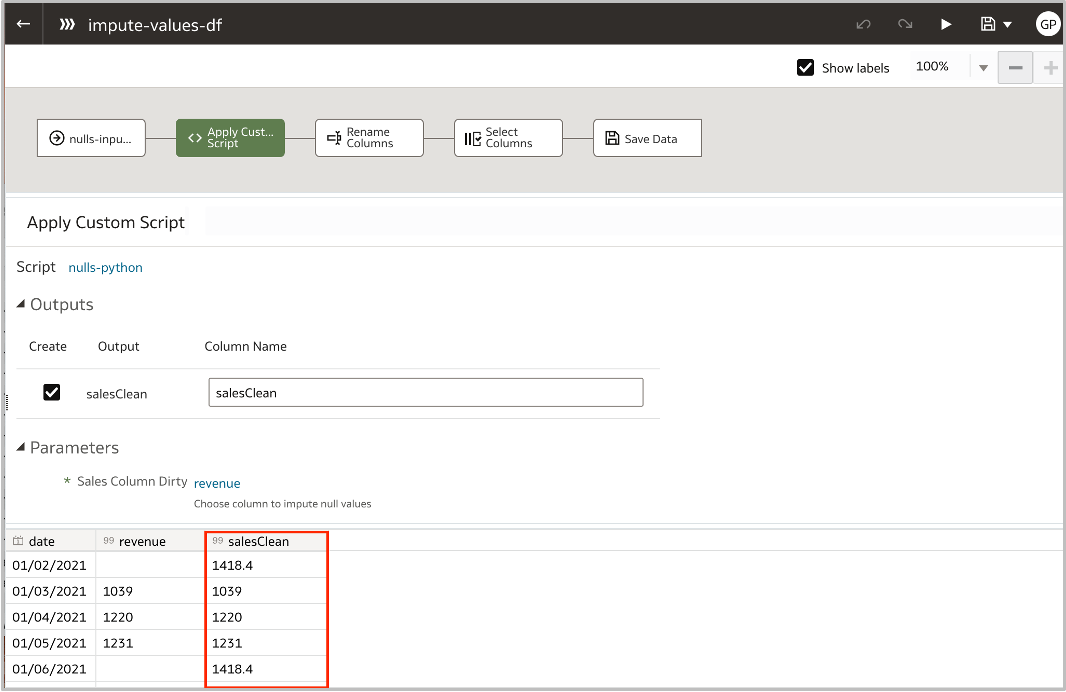Click the Redo icon

click(x=903, y=23)
